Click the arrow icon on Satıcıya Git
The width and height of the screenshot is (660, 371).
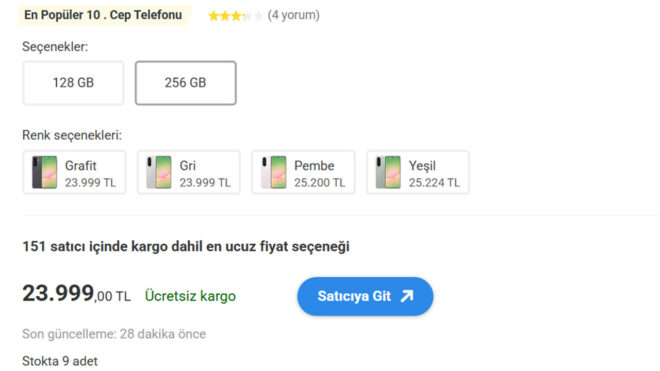point(407,296)
